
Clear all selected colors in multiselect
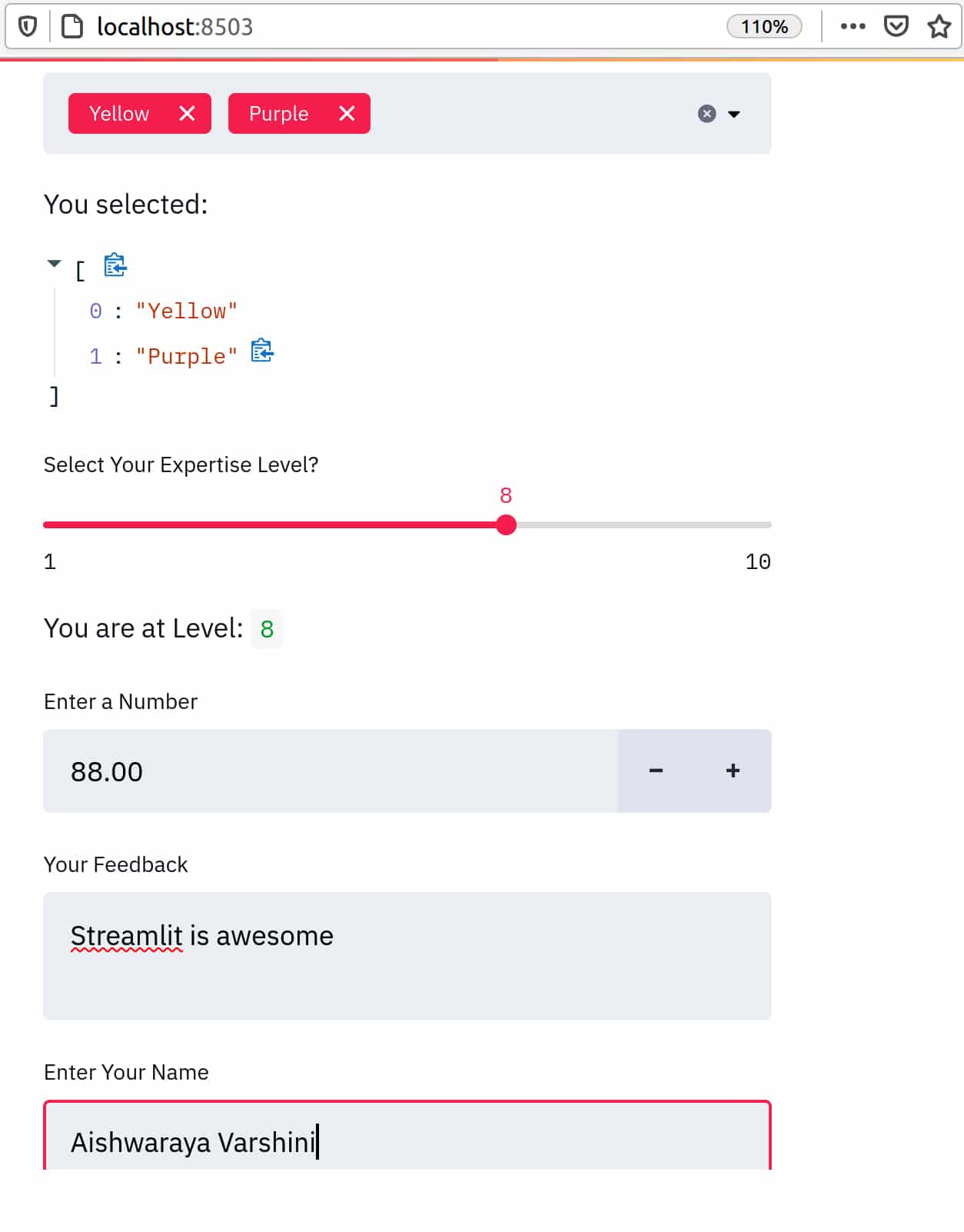pyautogui.click(x=706, y=114)
